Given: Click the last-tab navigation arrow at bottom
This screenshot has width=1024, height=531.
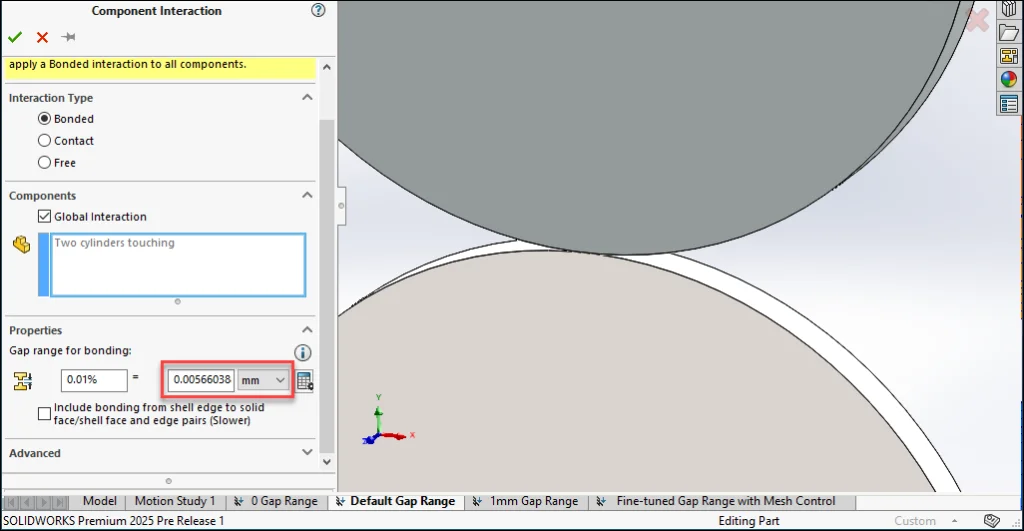Looking at the screenshot, I should (x=60, y=502).
